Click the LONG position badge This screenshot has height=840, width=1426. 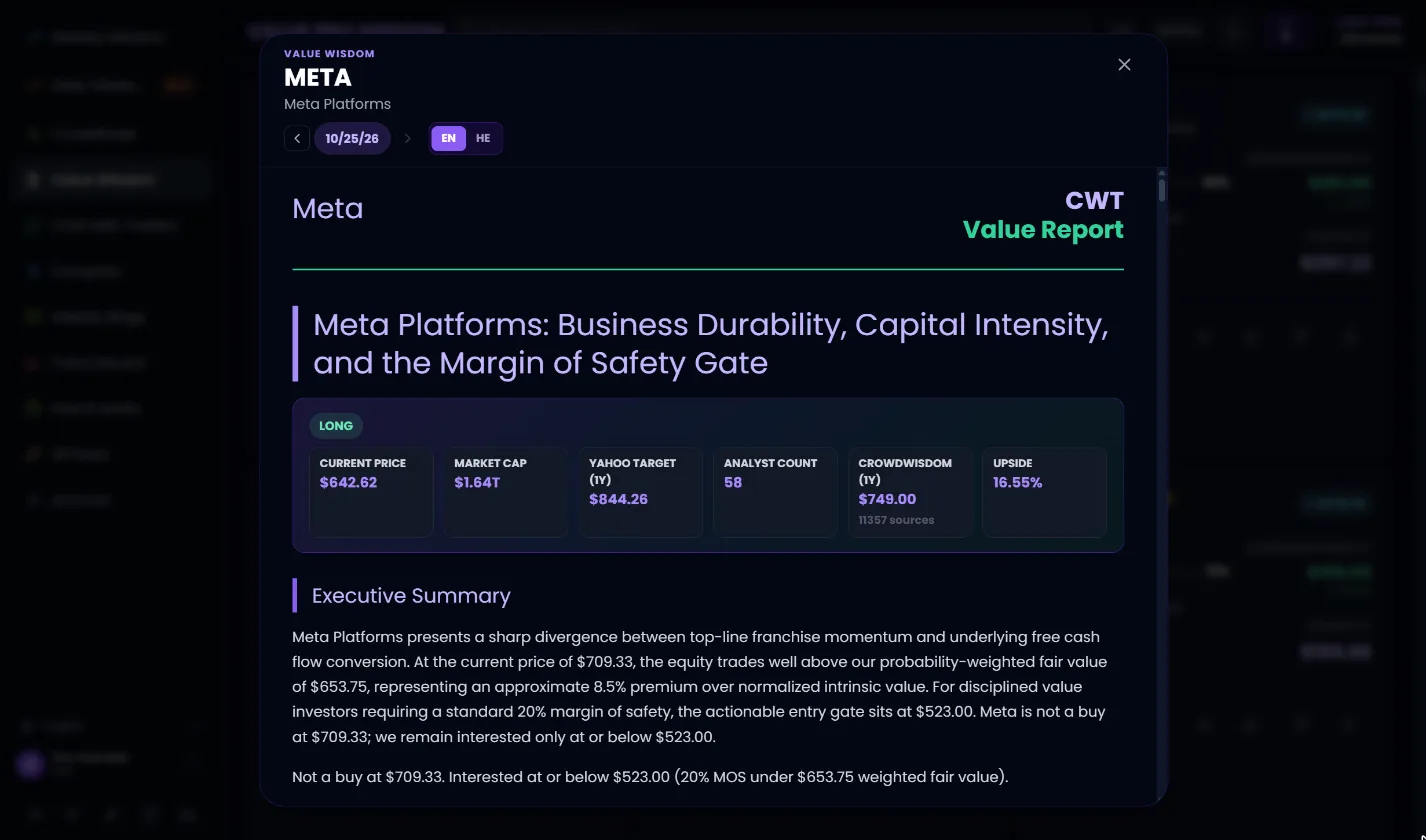[336, 426]
